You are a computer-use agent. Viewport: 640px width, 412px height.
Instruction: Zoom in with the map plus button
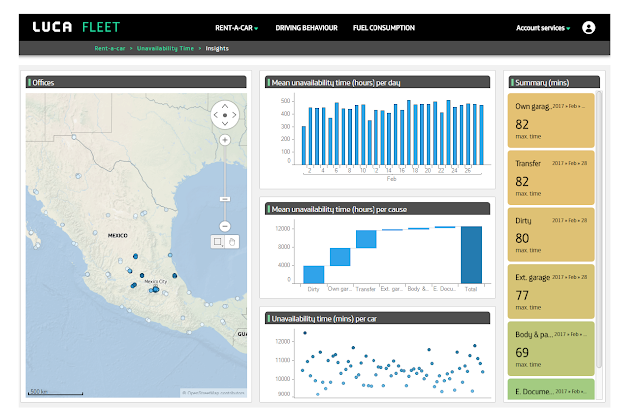224,140
